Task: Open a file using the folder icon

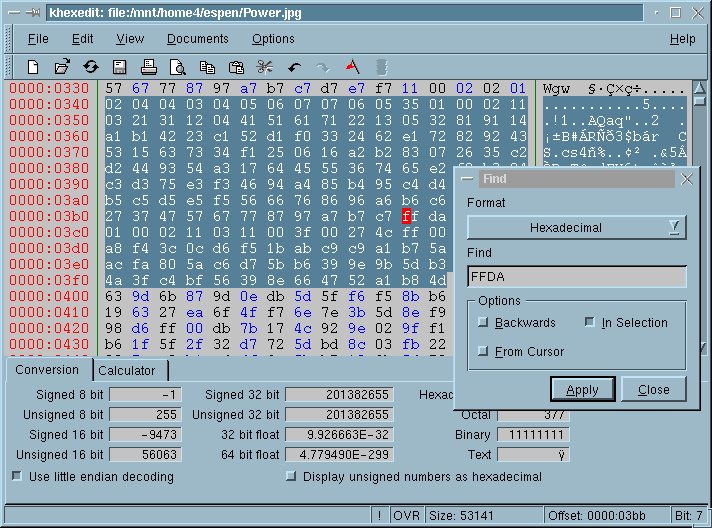Action: click(62, 67)
